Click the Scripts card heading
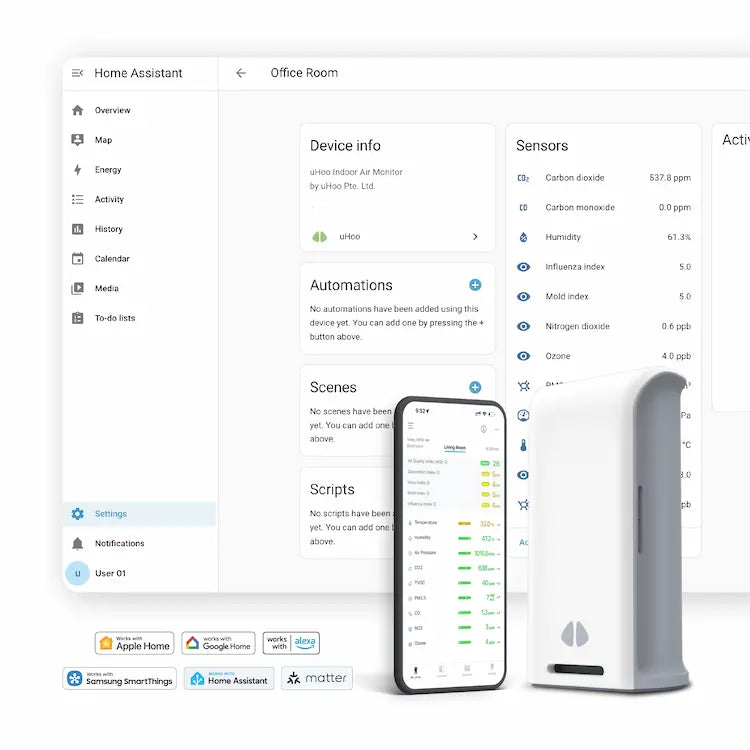The image size is (750, 750). [332, 489]
